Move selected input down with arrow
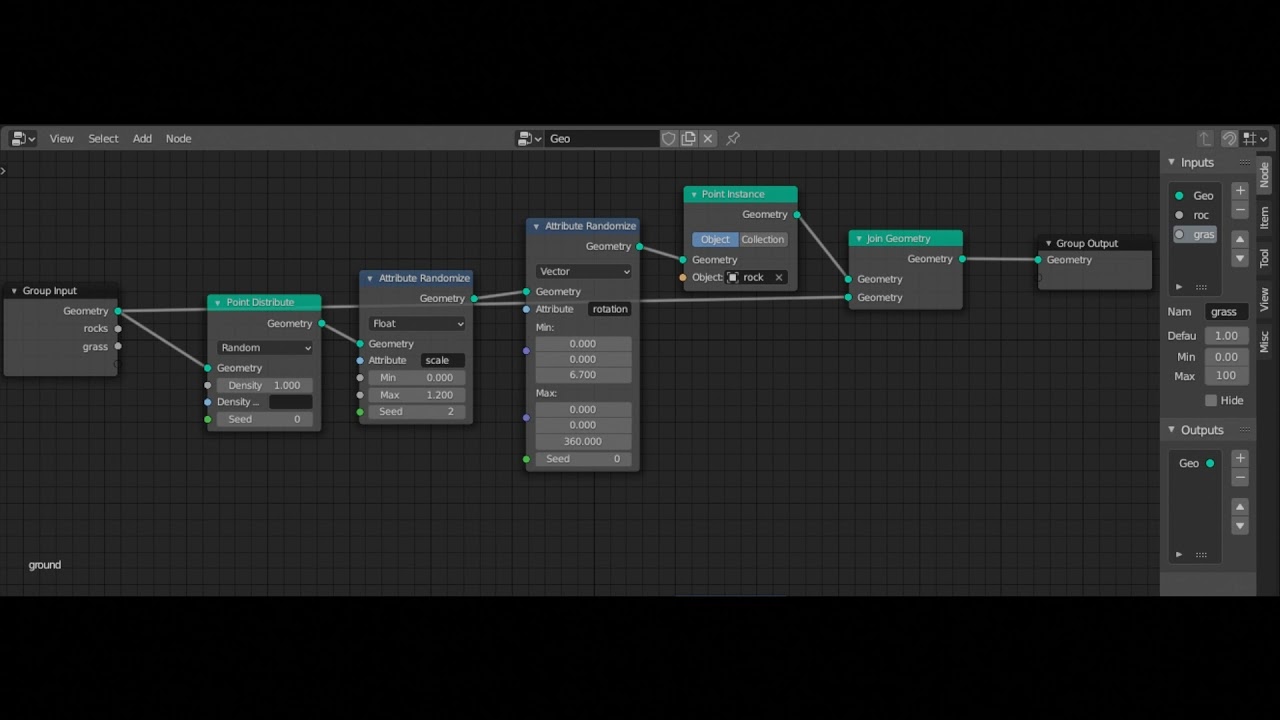Viewport: 1280px width, 720px height. [x=1240, y=258]
